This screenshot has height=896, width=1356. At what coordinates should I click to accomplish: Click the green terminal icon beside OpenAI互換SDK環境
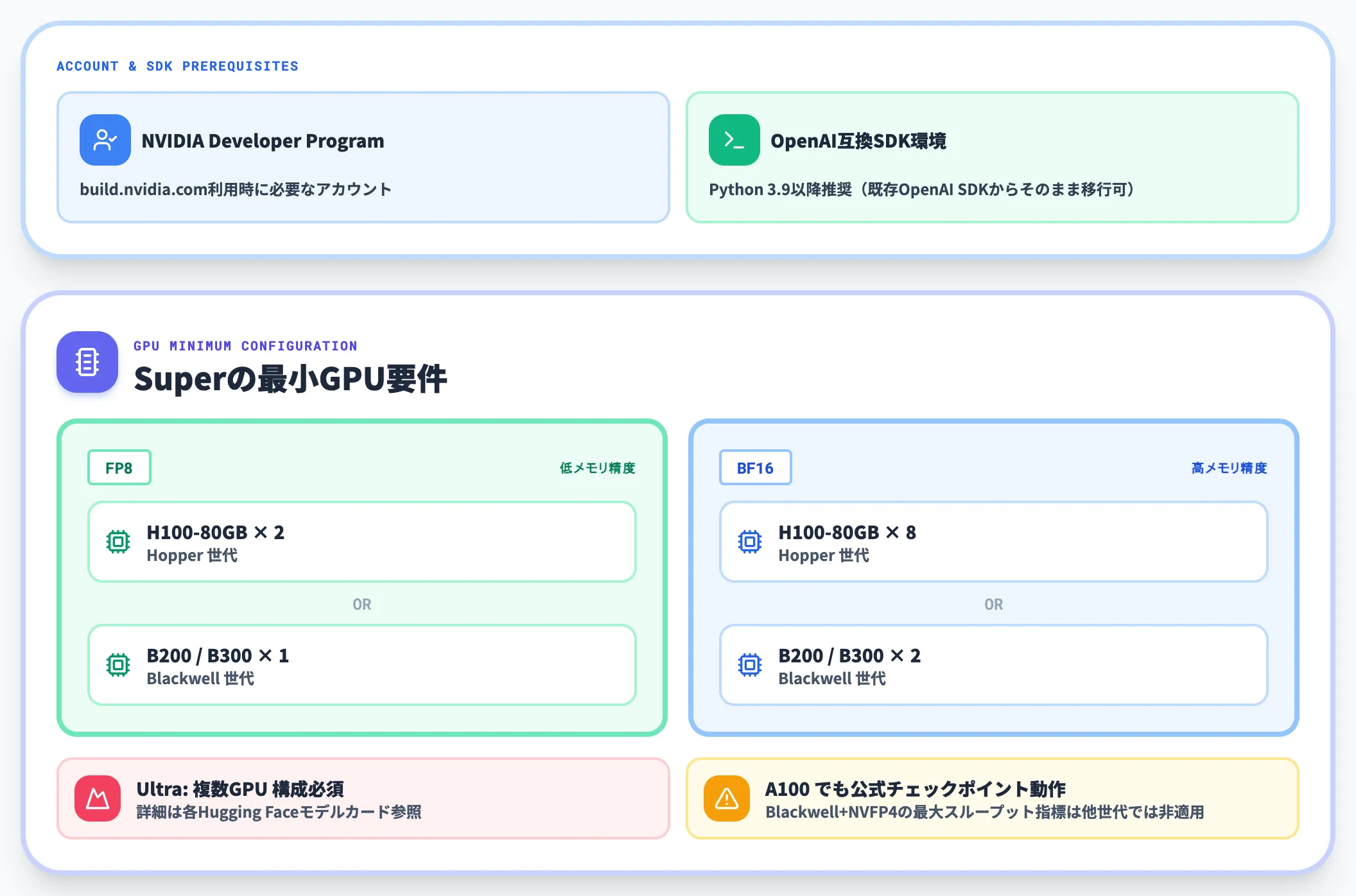tap(734, 140)
